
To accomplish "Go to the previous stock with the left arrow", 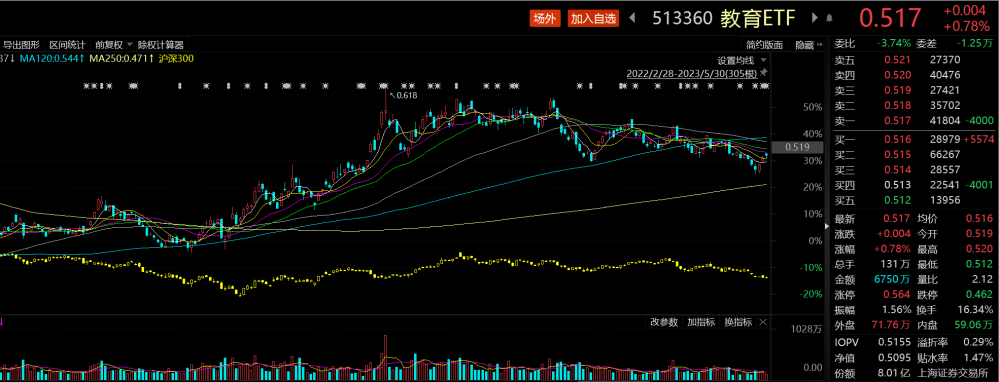I will pyautogui.click(x=632, y=18).
